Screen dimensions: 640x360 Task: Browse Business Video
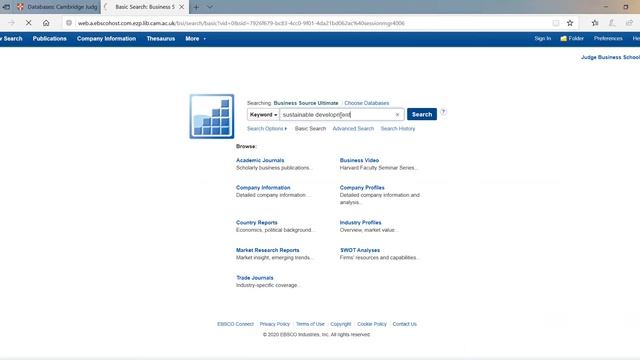click(x=359, y=160)
